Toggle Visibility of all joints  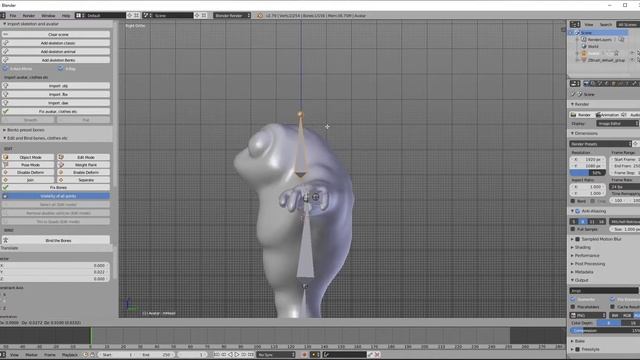pos(56,196)
